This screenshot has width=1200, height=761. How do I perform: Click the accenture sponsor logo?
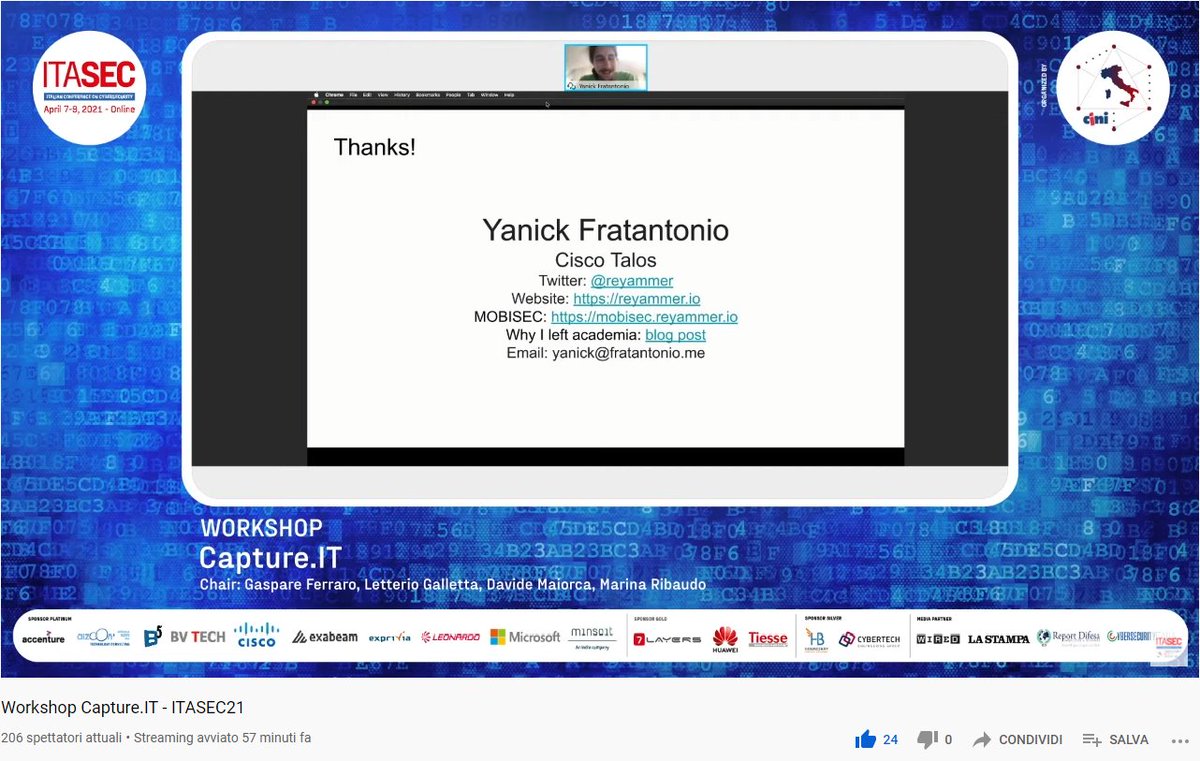point(43,638)
